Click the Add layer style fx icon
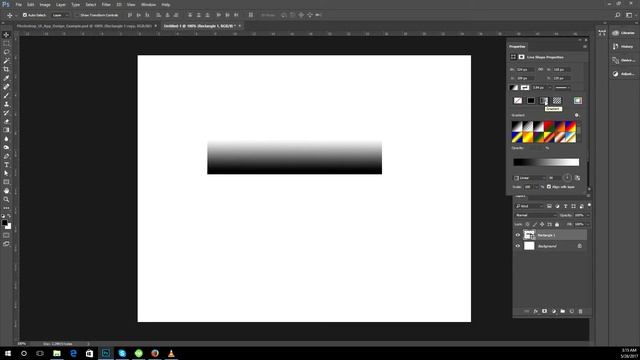This screenshot has width=640, height=360. [536, 311]
